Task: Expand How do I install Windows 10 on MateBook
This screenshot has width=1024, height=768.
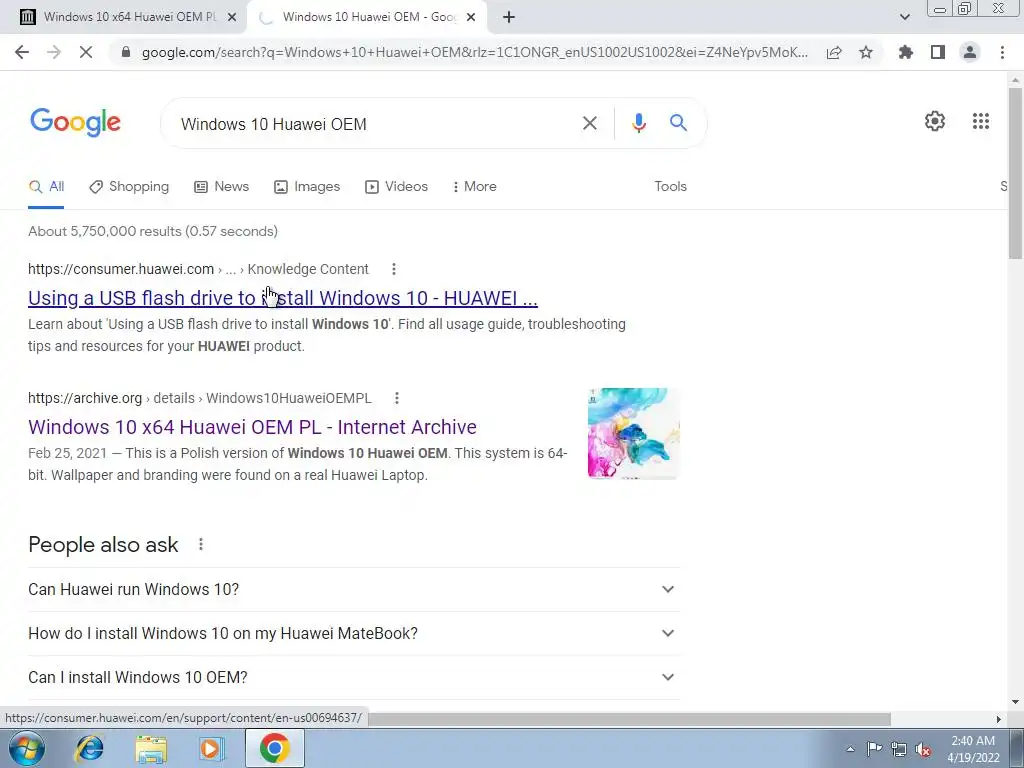Action: coord(354,633)
